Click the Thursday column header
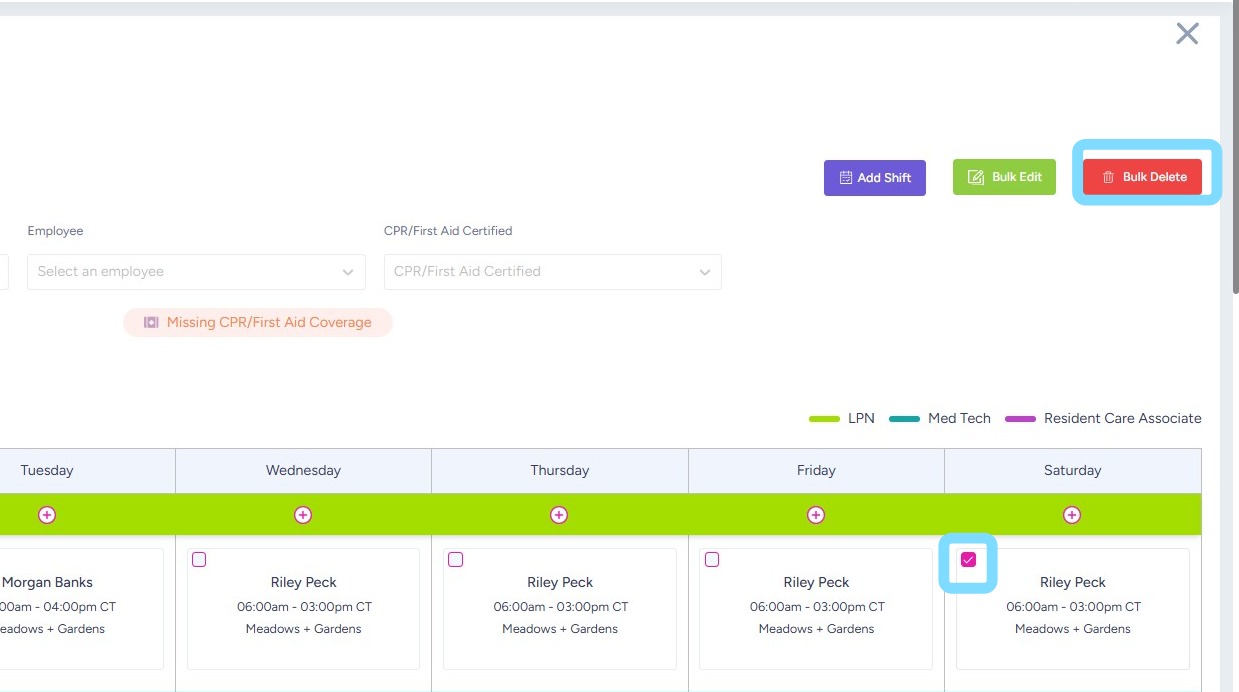The height and width of the screenshot is (692, 1239). [560, 470]
